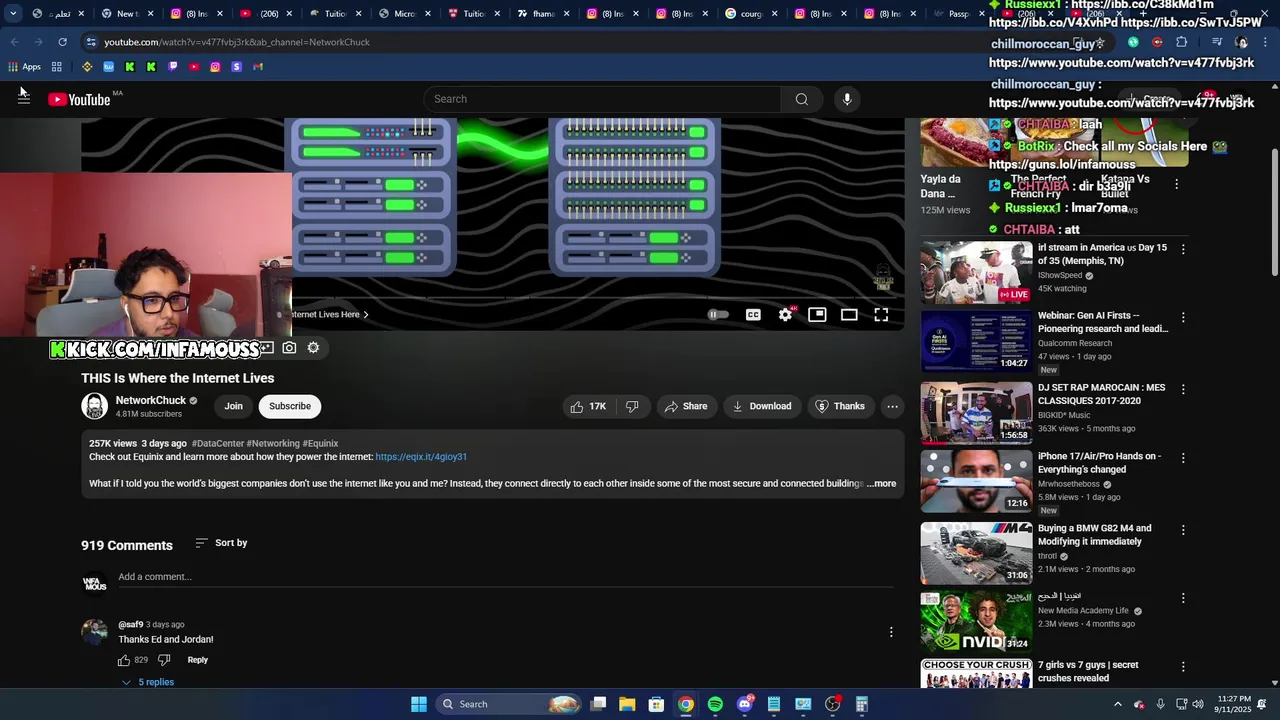The width and height of the screenshot is (1280, 720).
Task: Open NetworkChuck channel avatar
Action: 95,406
